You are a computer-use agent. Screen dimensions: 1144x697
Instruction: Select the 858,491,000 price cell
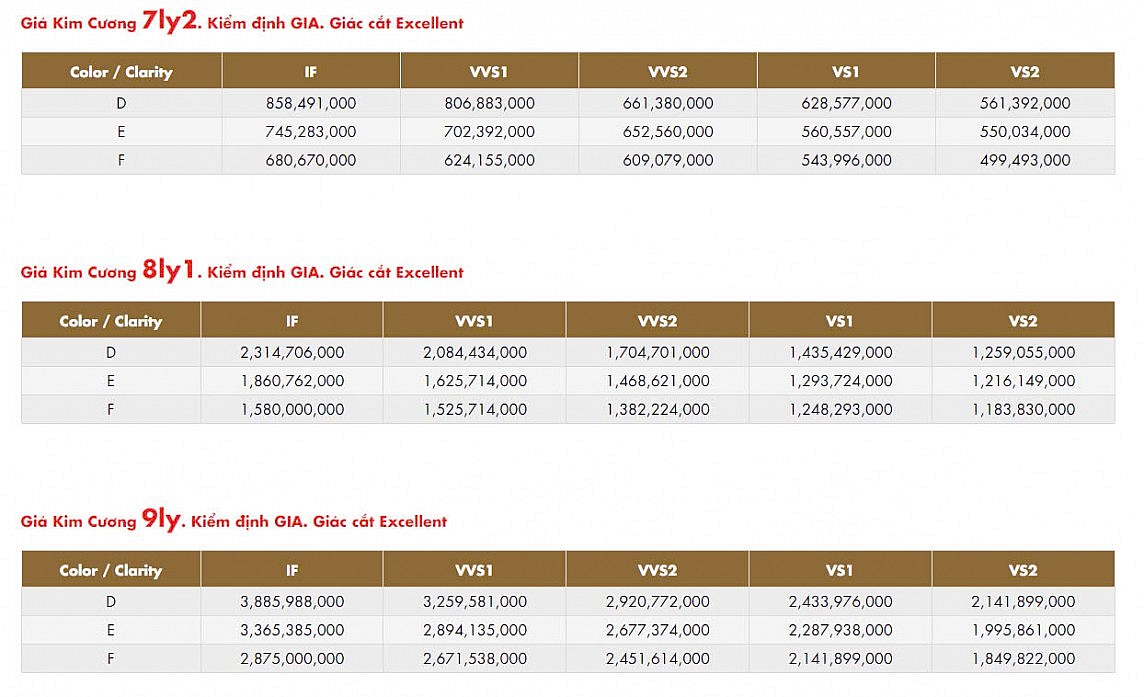(x=311, y=103)
